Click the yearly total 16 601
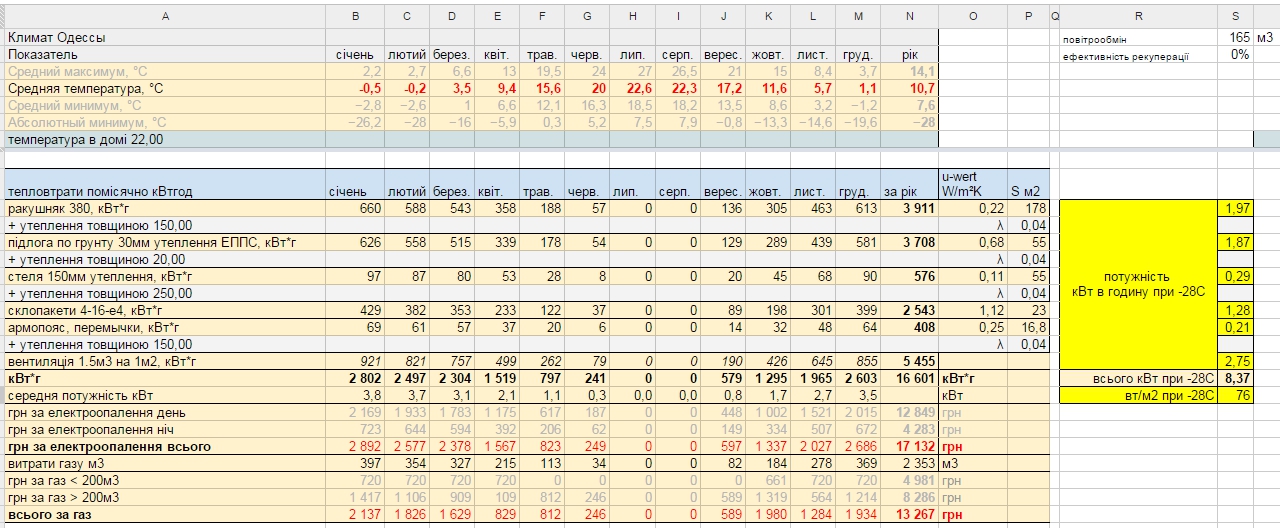The width and height of the screenshot is (1280, 528). pyautogui.click(x=910, y=378)
